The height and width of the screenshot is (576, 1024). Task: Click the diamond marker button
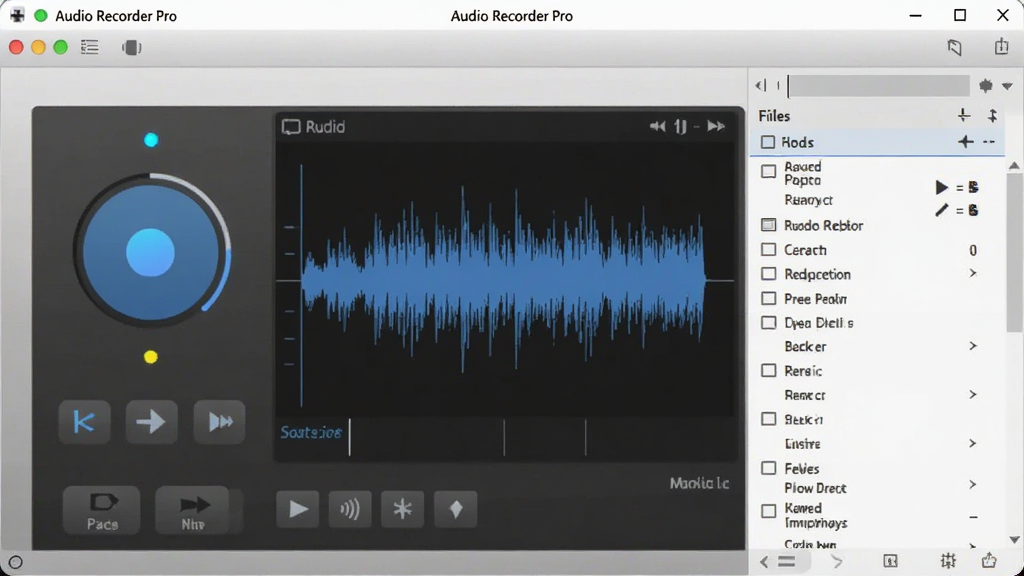(456, 509)
